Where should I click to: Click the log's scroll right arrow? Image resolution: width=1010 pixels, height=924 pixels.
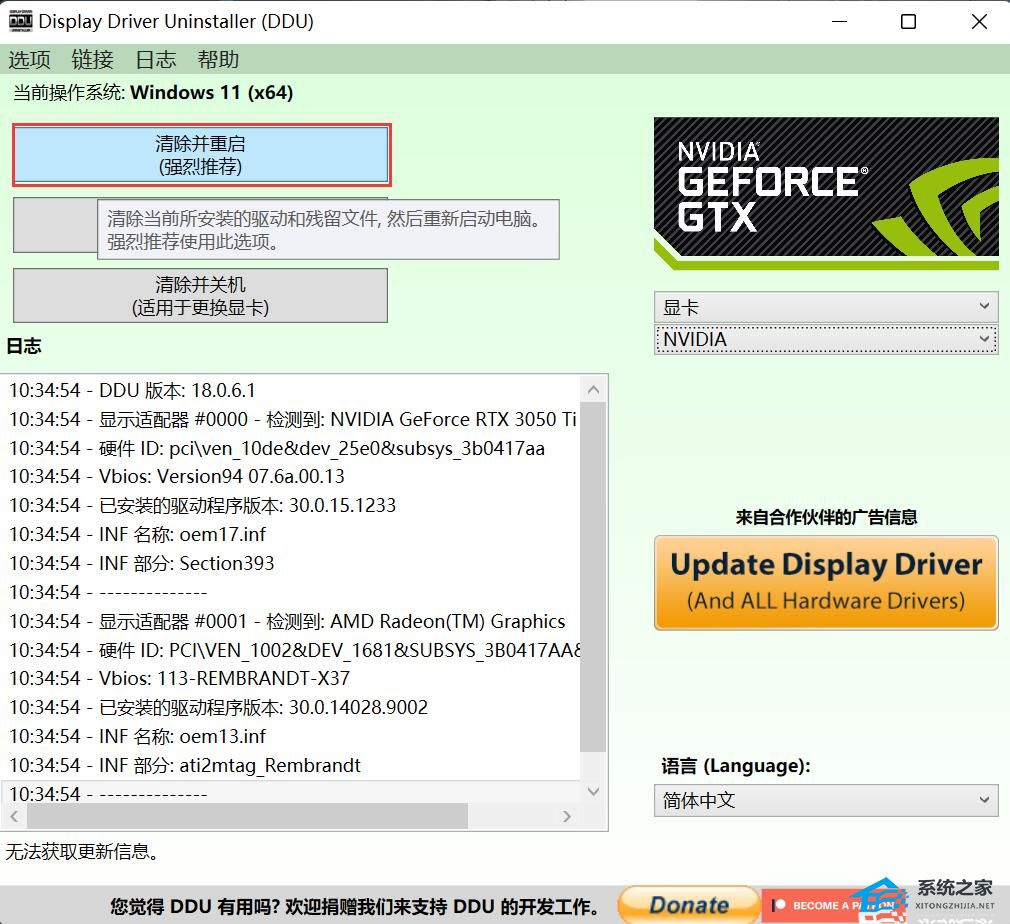coord(567,817)
